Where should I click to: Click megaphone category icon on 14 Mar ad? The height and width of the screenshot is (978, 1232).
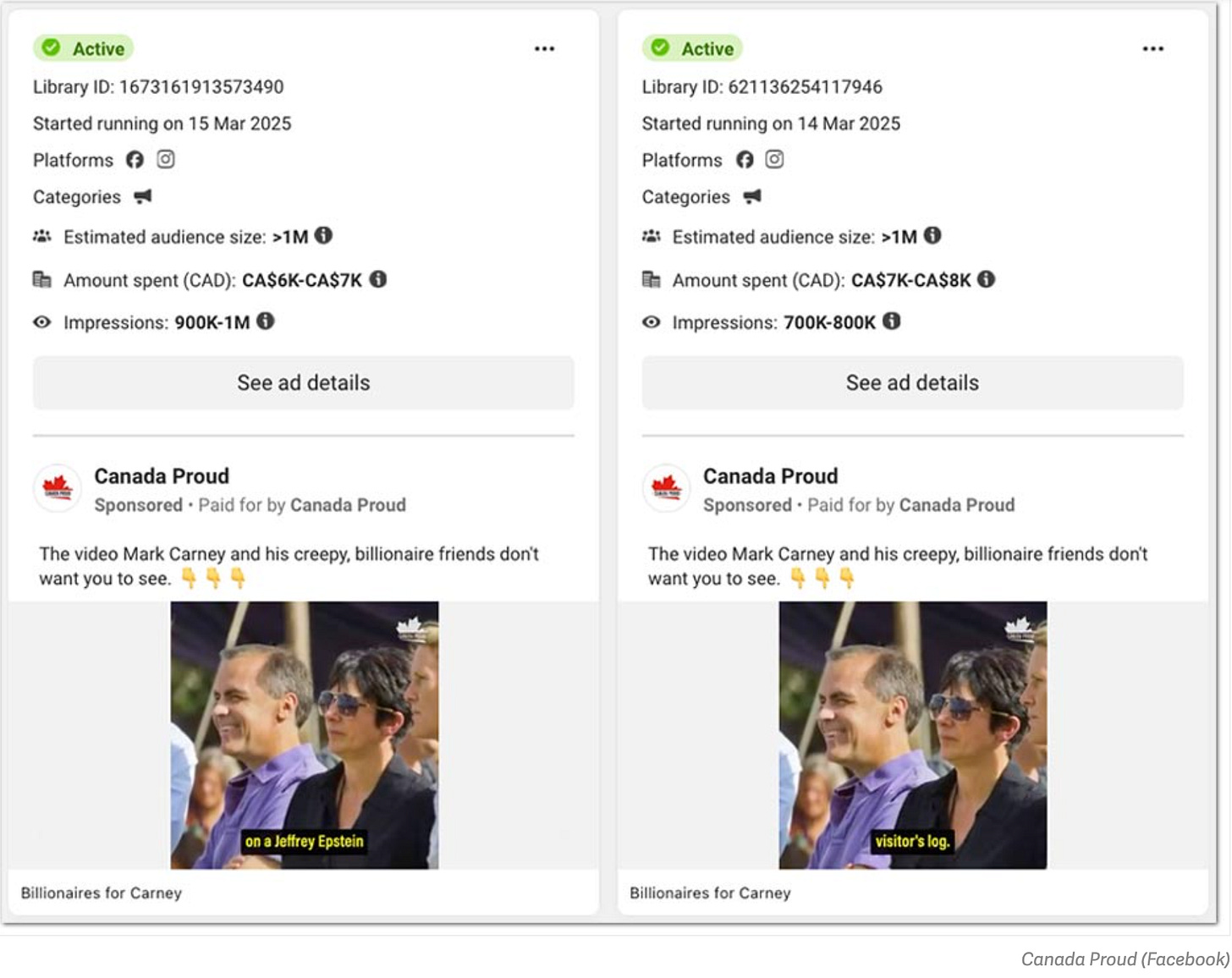[752, 196]
